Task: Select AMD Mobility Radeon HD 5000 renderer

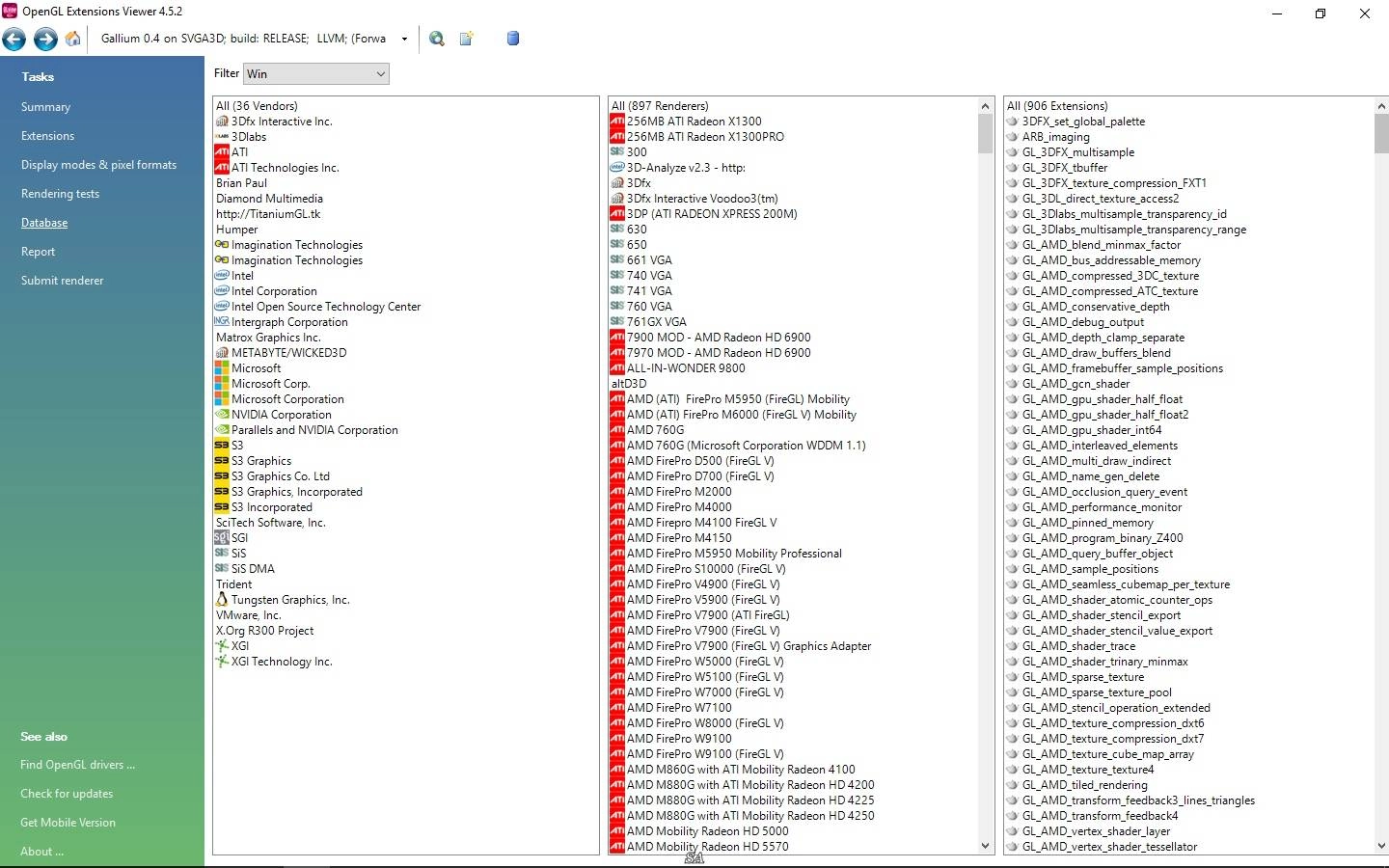Action: (708, 831)
